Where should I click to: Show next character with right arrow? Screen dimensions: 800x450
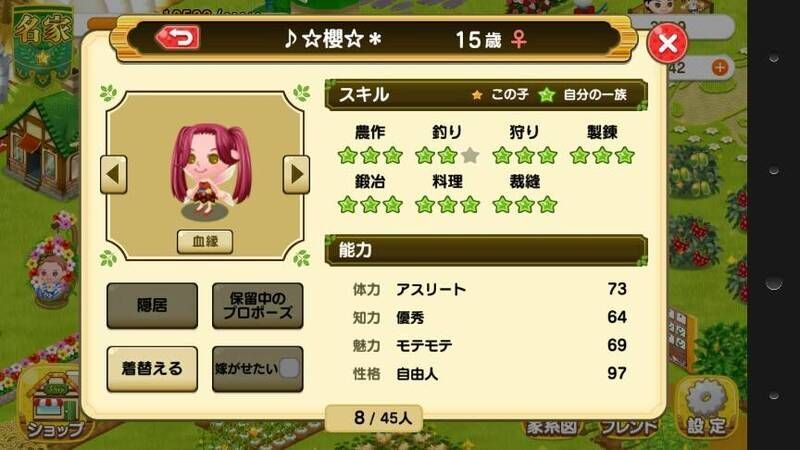click(296, 174)
